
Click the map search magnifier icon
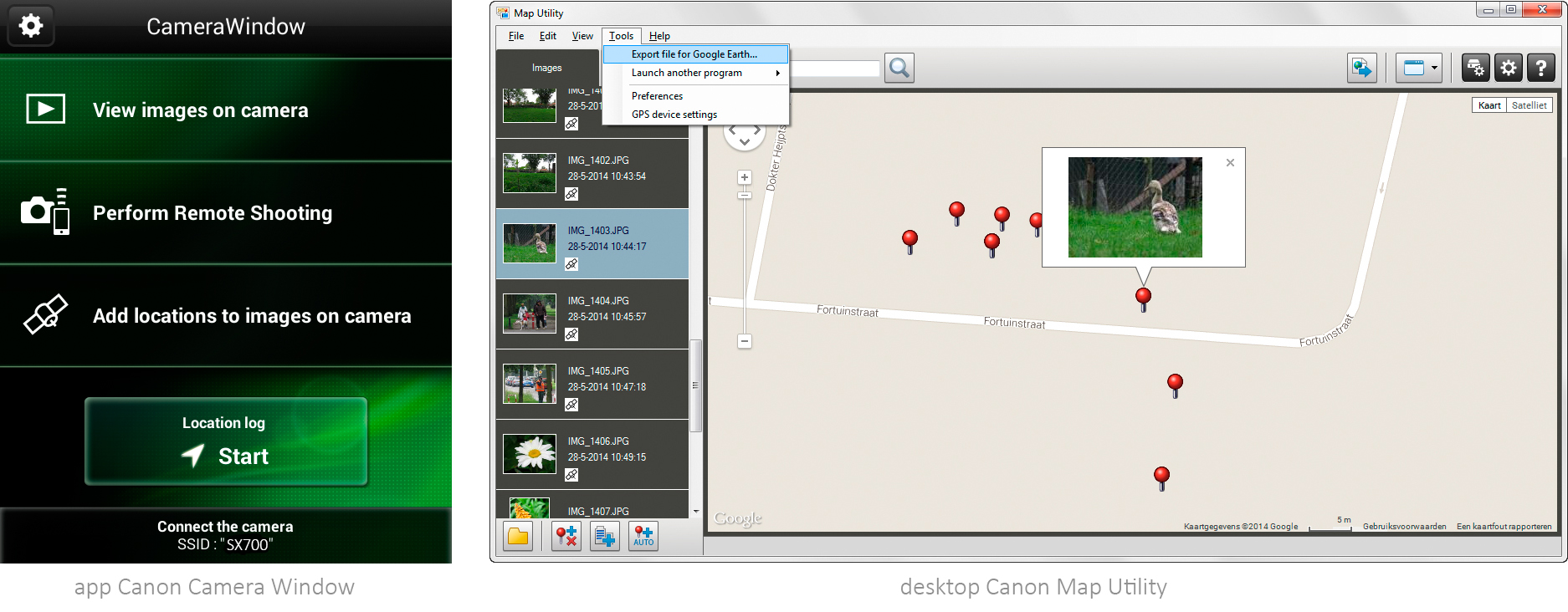point(899,68)
